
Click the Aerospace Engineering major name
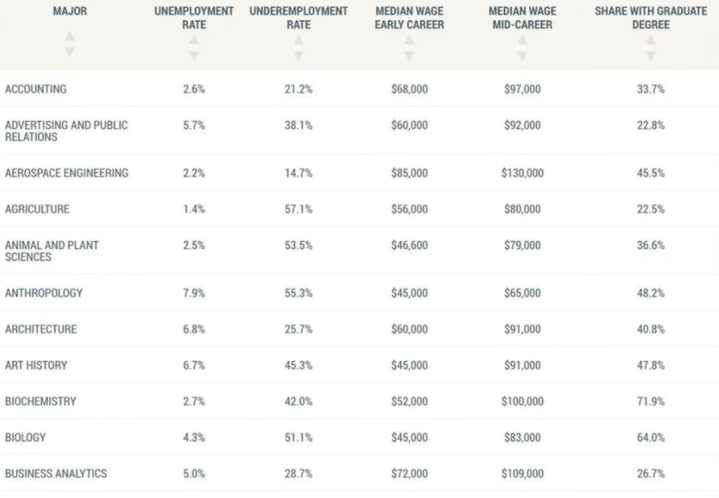(66, 173)
